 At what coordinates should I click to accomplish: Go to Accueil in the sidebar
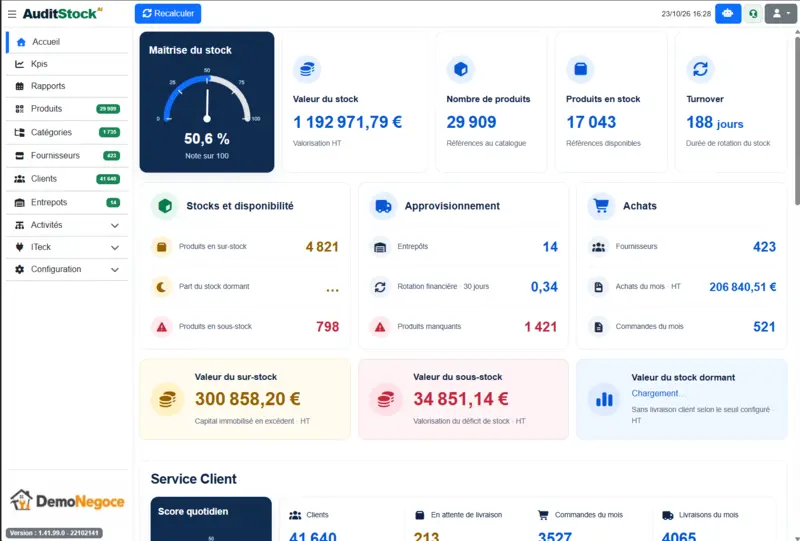pyautogui.click(x=67, y=42)
